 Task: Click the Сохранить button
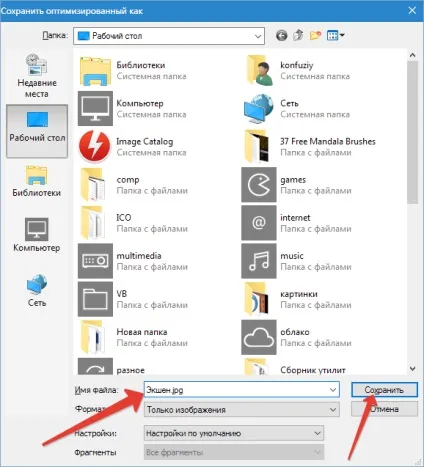coord(384,390)
